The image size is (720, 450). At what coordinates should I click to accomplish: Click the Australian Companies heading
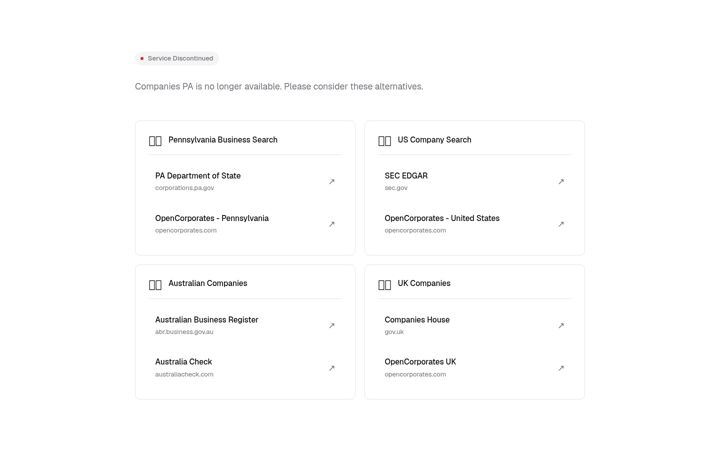click(x=208, y=283)
